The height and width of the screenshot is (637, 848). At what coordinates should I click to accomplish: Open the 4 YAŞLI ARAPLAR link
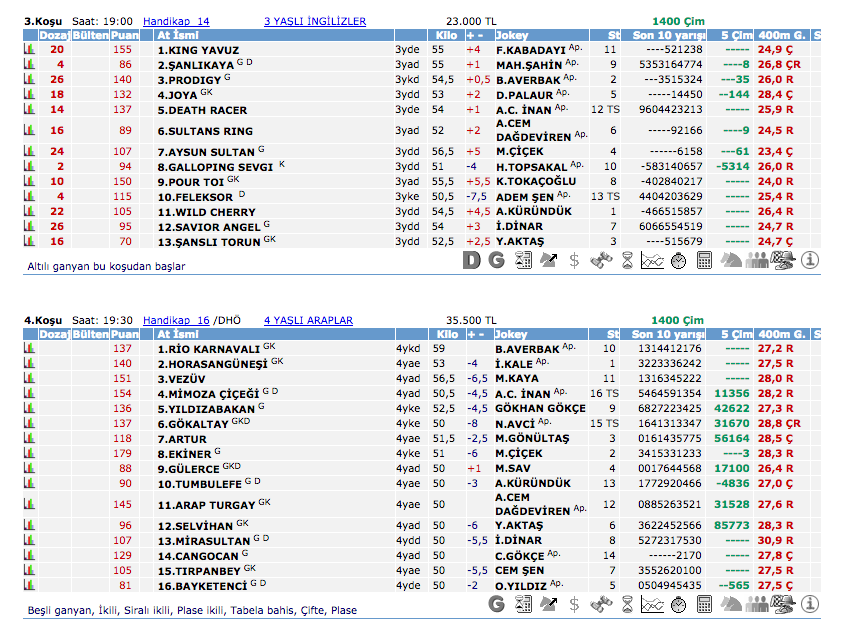(308, 321)
